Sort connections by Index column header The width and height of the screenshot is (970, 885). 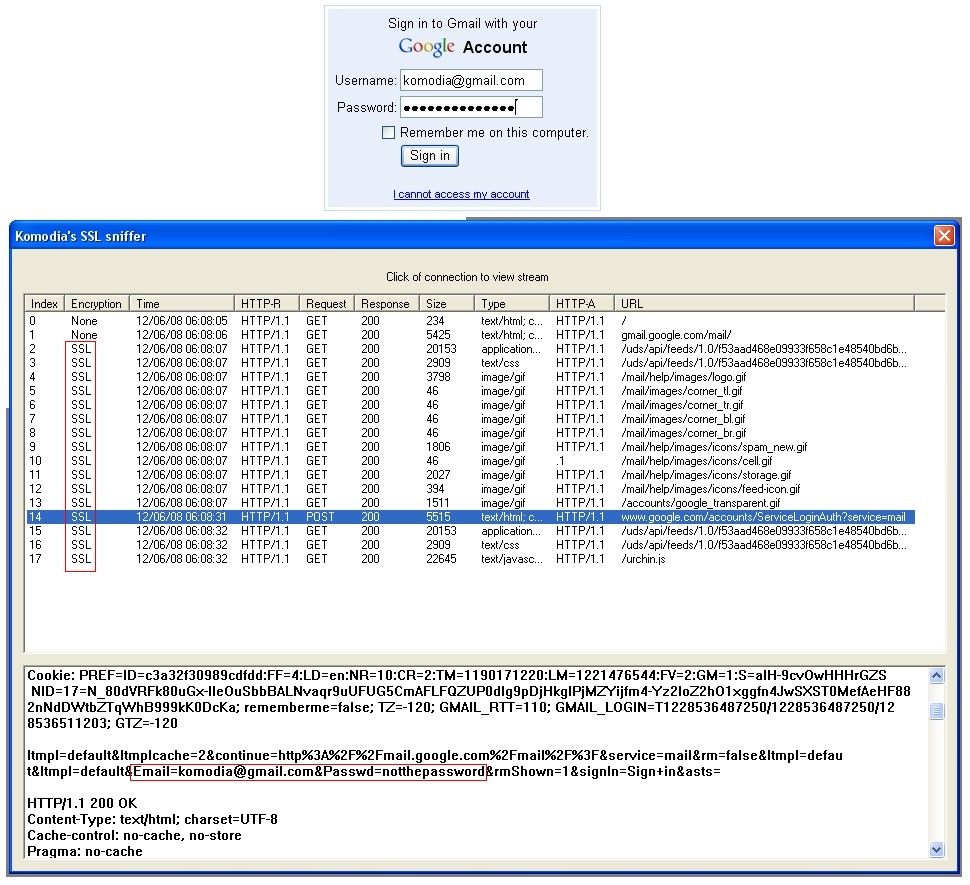tap(45, 304)
